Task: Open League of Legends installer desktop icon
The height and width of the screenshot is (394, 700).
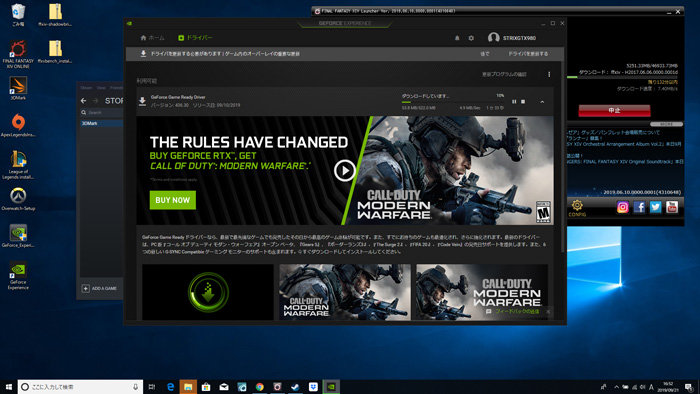Action: 18,165
